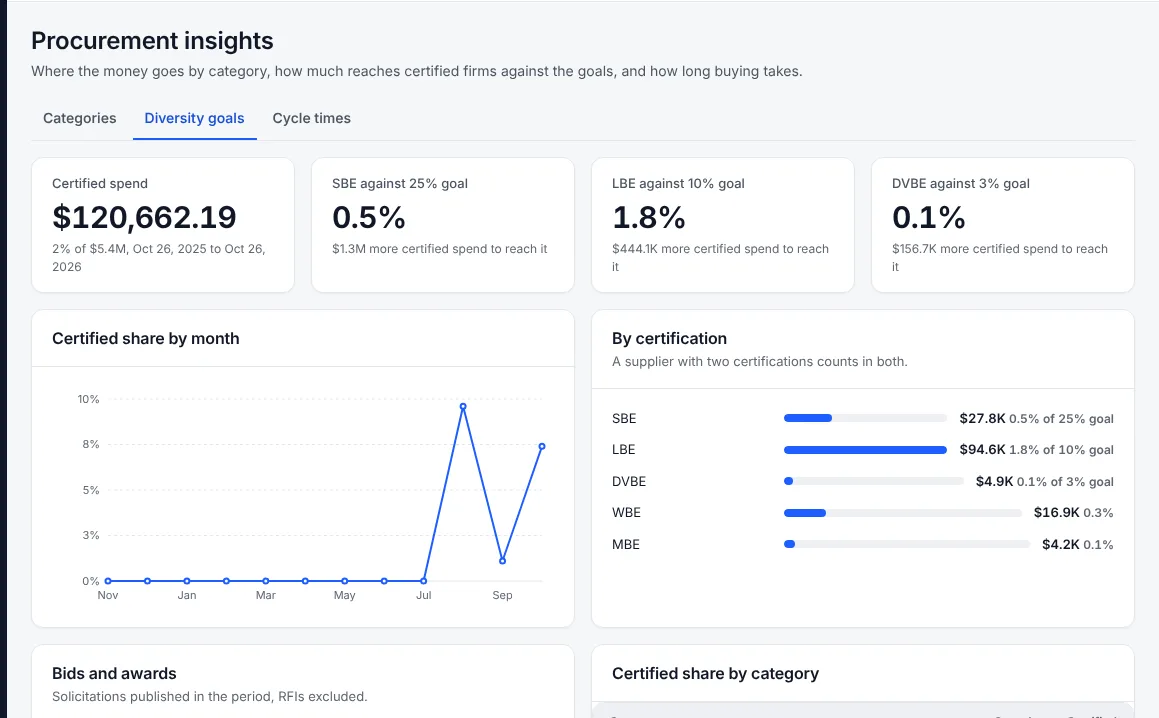Viewport: 1159px width, 718px height.
Task: Click the 'LBE against 10% goal' card title
Action: coord(678,183)
